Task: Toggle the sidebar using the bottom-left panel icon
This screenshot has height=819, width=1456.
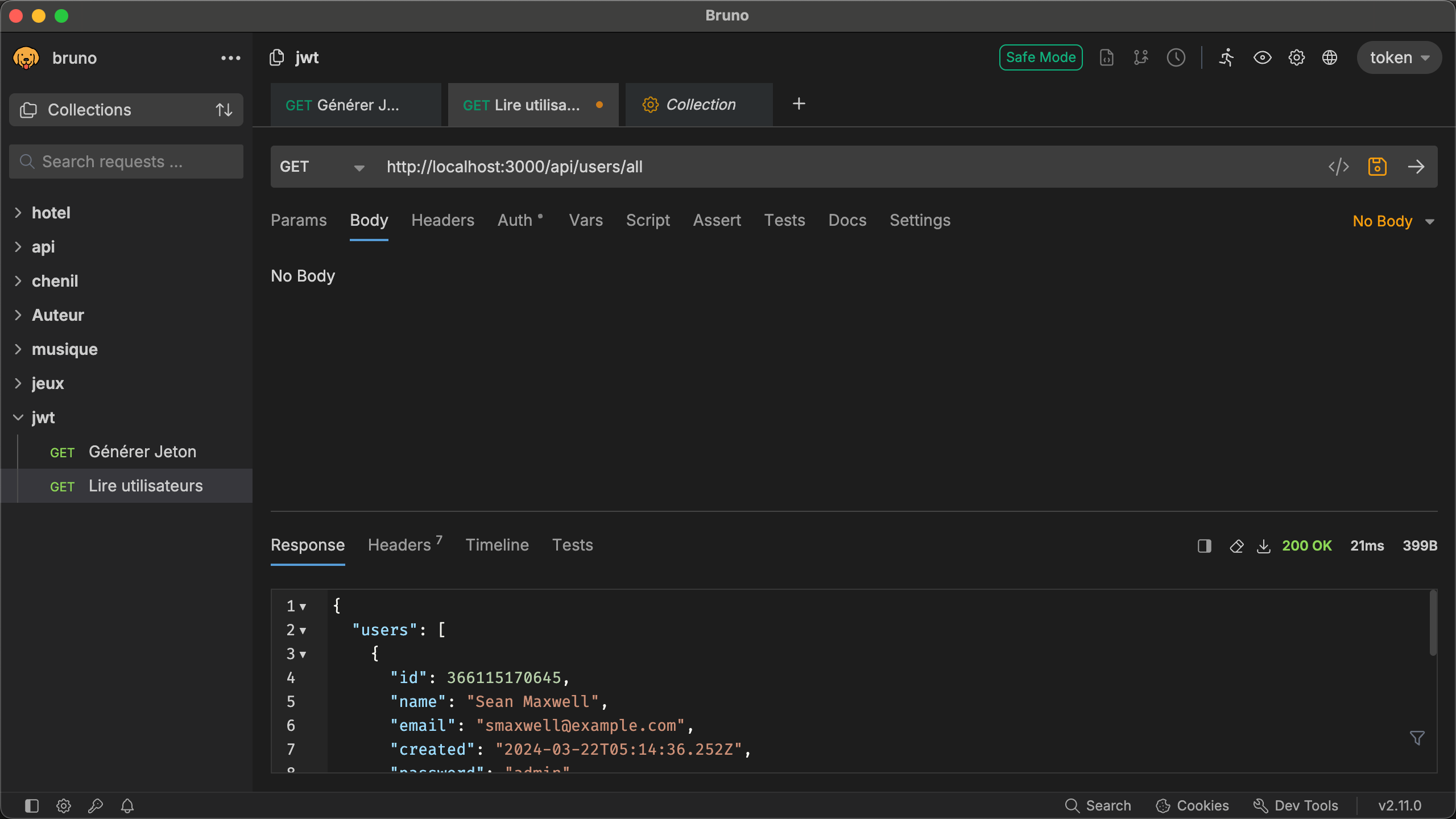Action: [32, 805]
